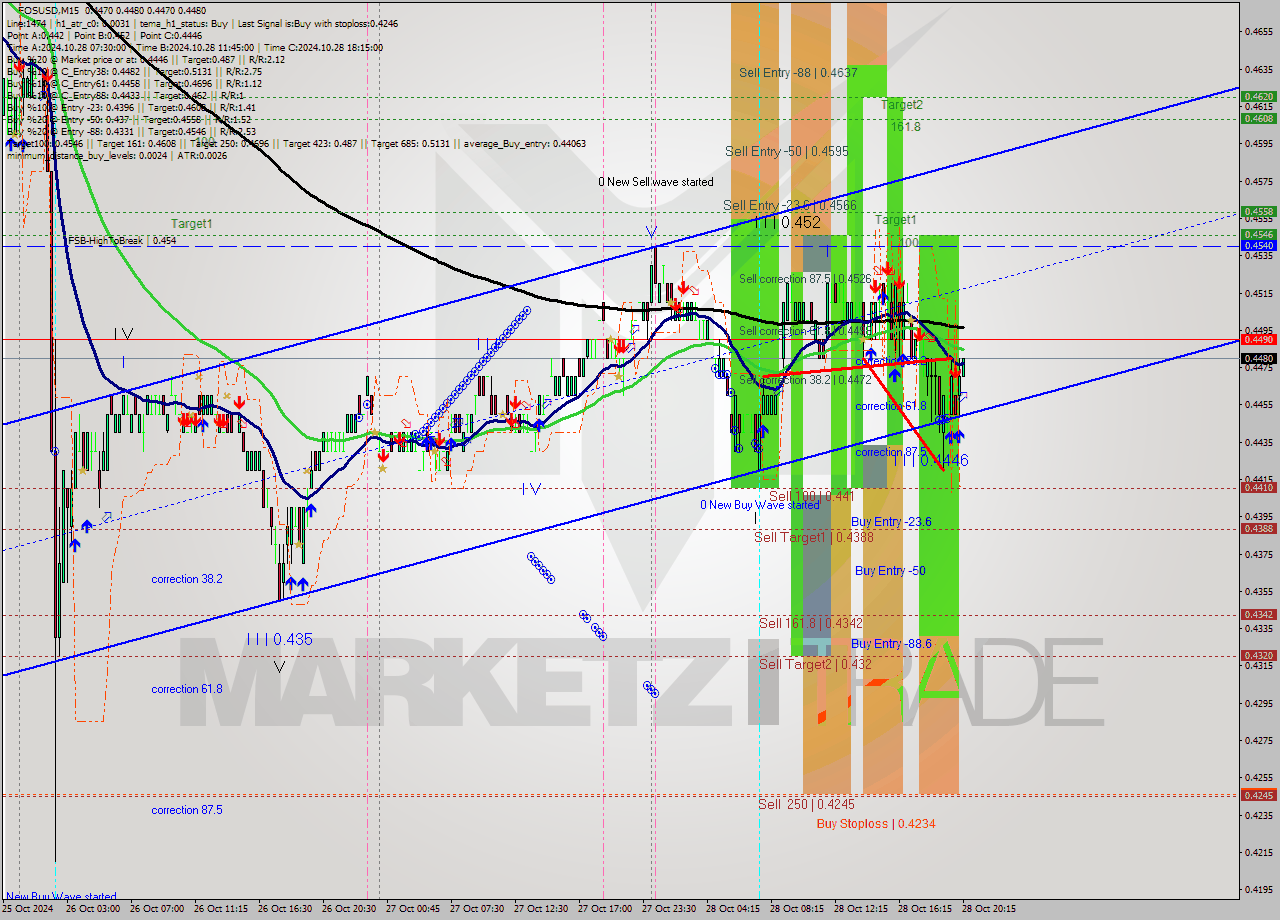1280x920 pixels.
Task: Click the 'Sell Entry -23.6 | 0.4566' label
Action: pyautogui.click(x=790, y=205)
